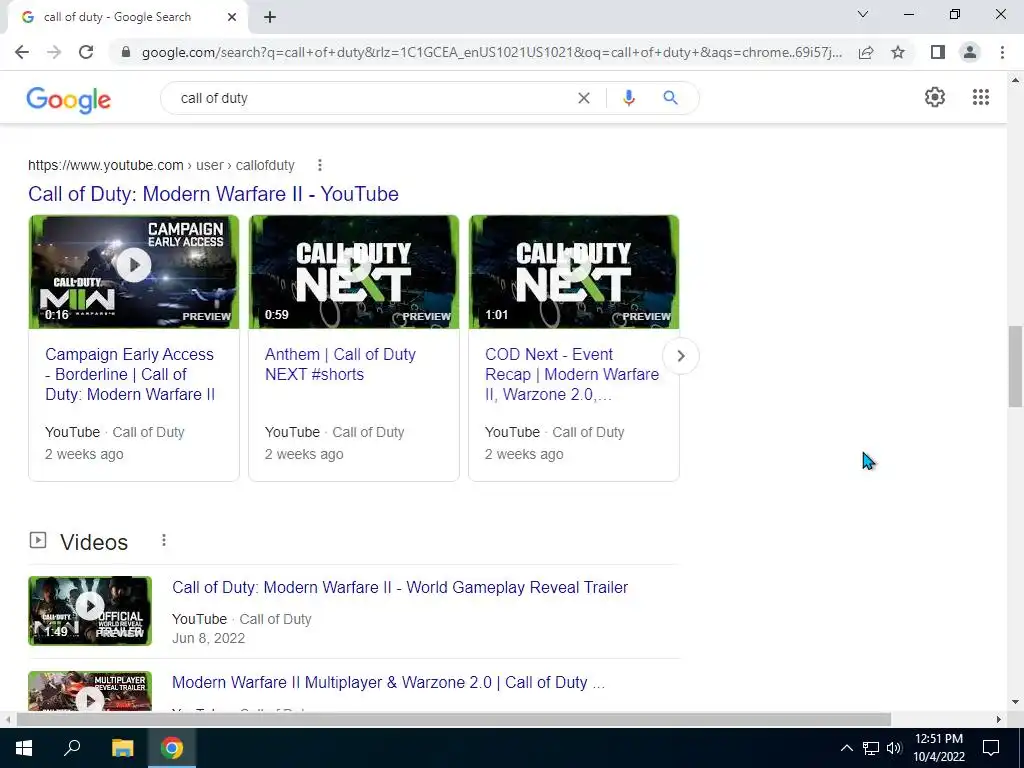This screenshot has height=768, width=1024.
Task: Click the horizontal scrollbar thumb
Action: point(454,719)
